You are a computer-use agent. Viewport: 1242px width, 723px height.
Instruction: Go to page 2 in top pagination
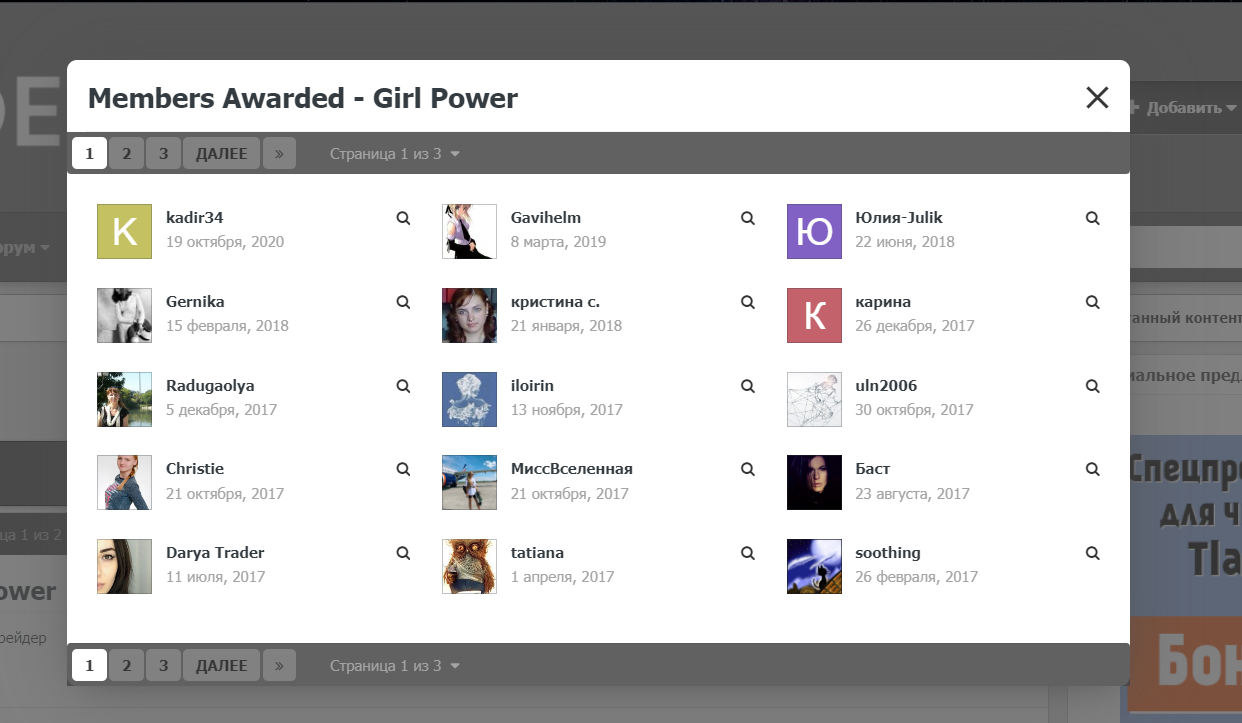126,154
